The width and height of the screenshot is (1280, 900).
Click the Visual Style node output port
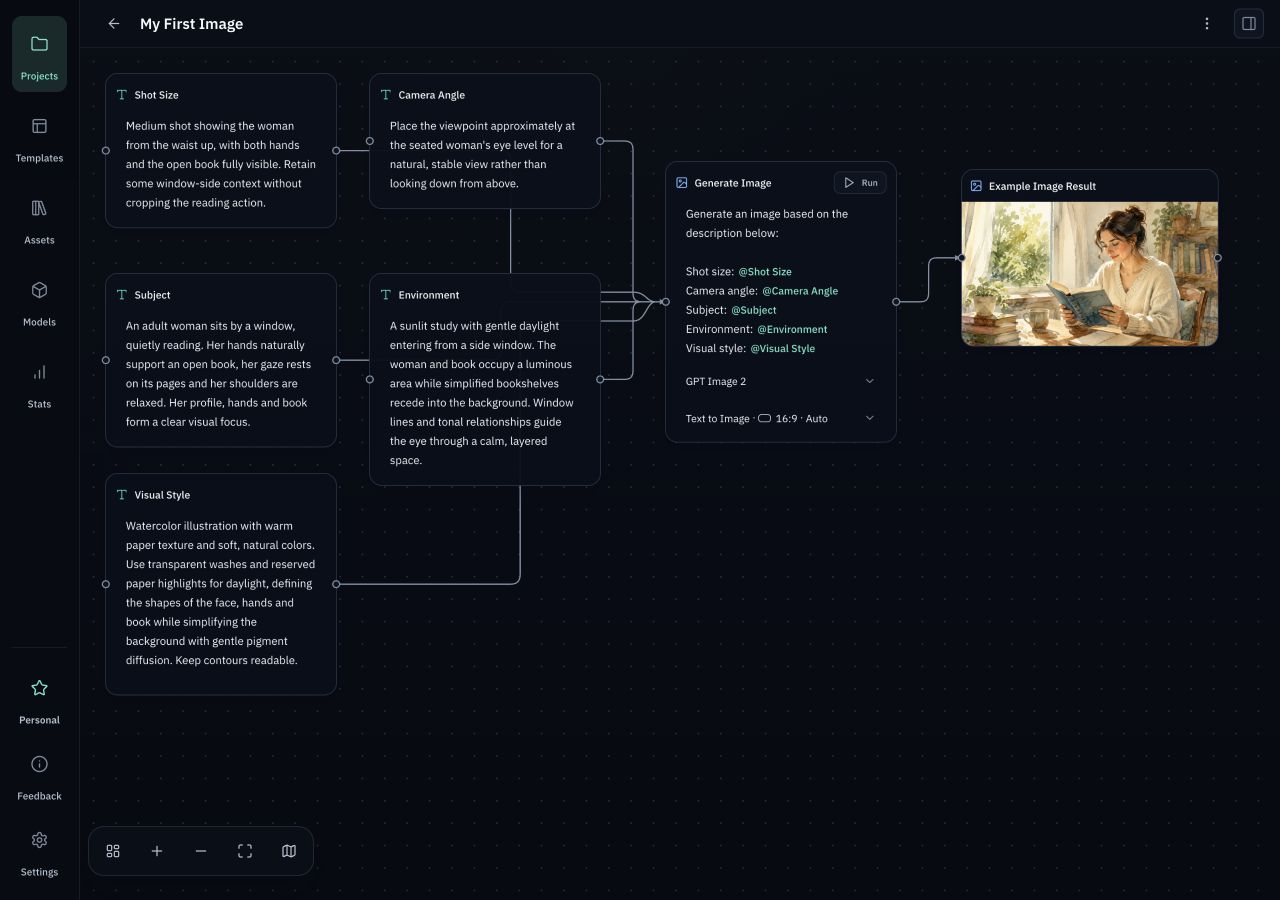click(336, 584)
